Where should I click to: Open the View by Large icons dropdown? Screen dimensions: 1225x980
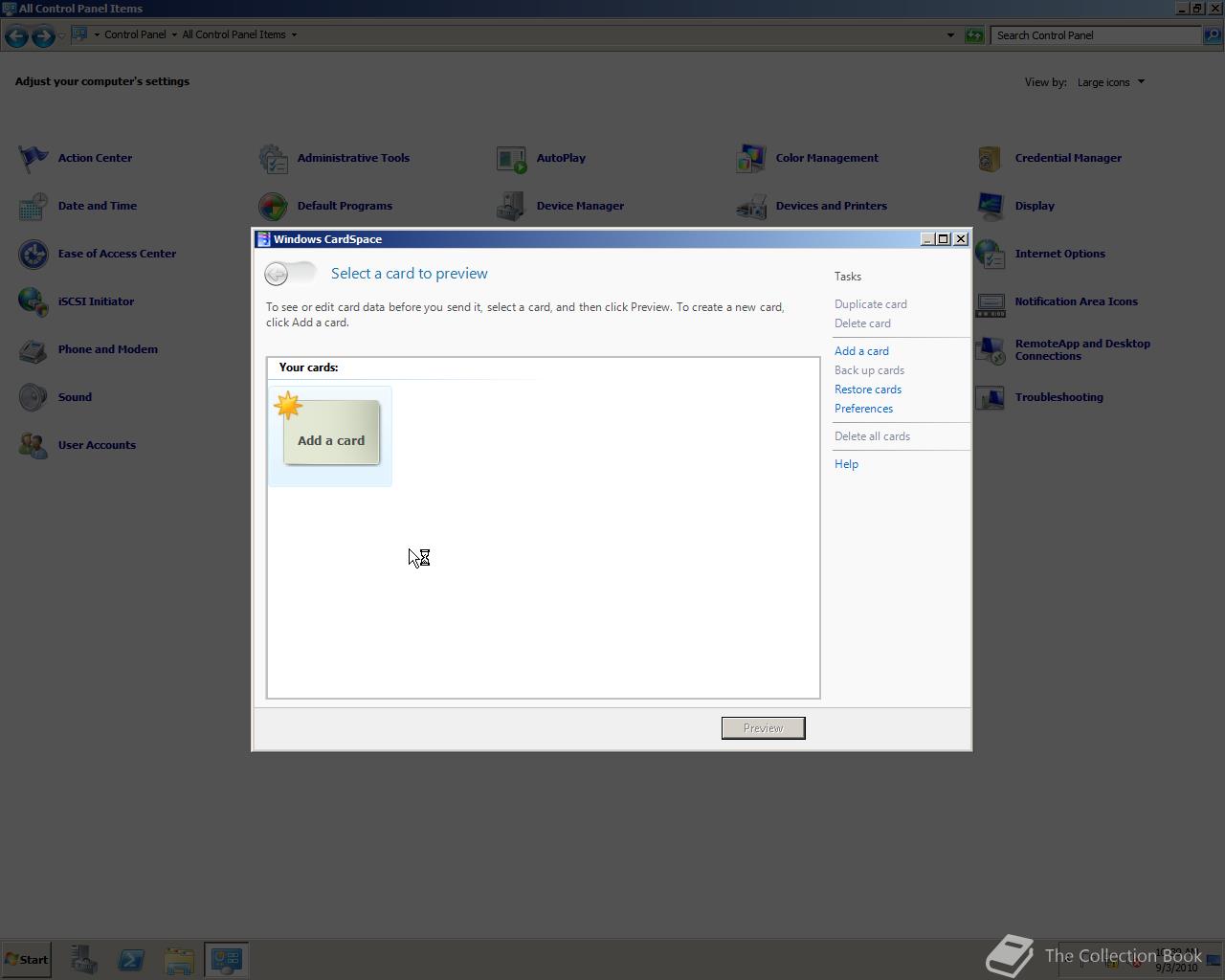pyautogui.click(x=1110, y=82)
